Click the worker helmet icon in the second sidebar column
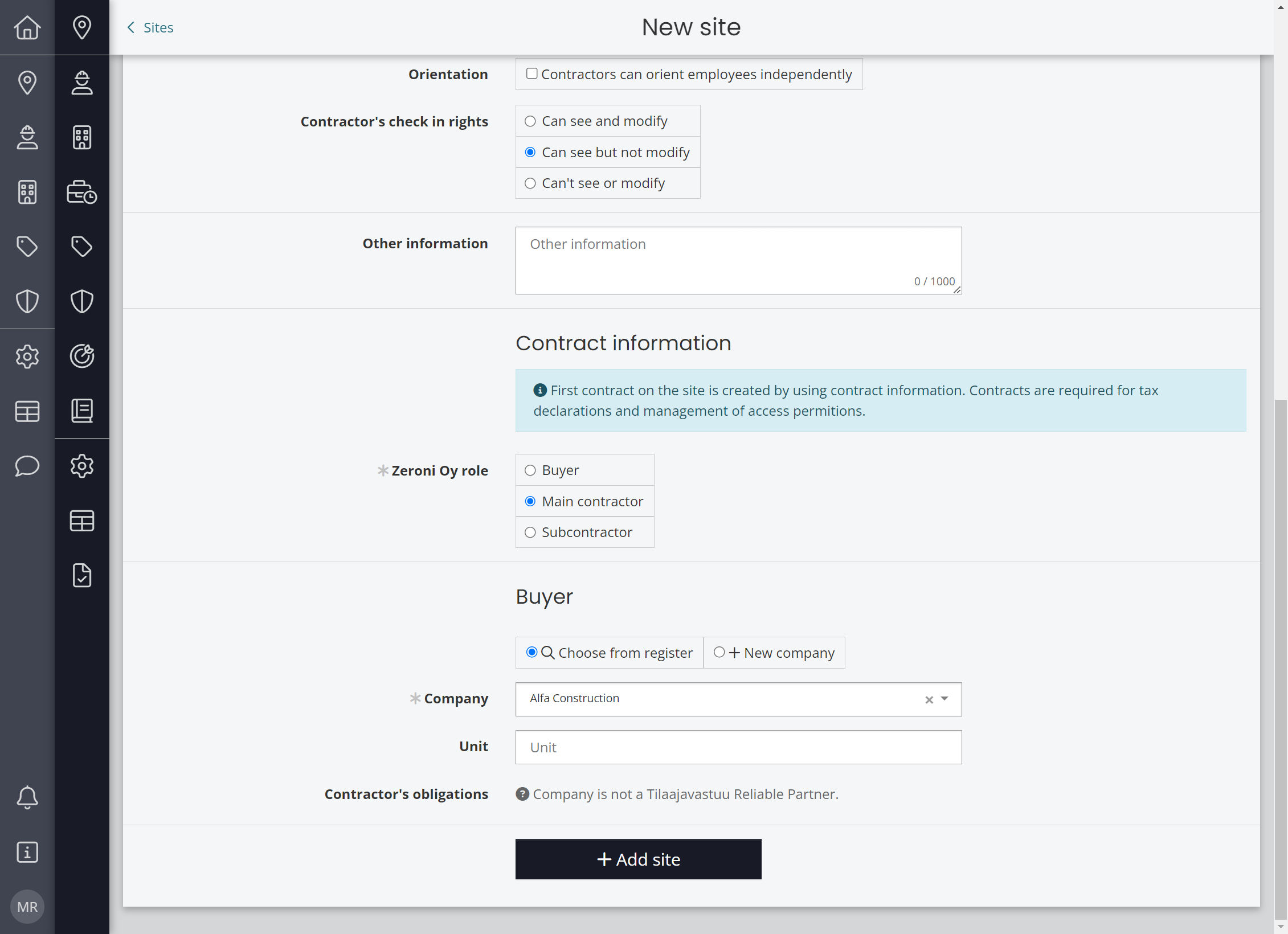 pos(82,83)
